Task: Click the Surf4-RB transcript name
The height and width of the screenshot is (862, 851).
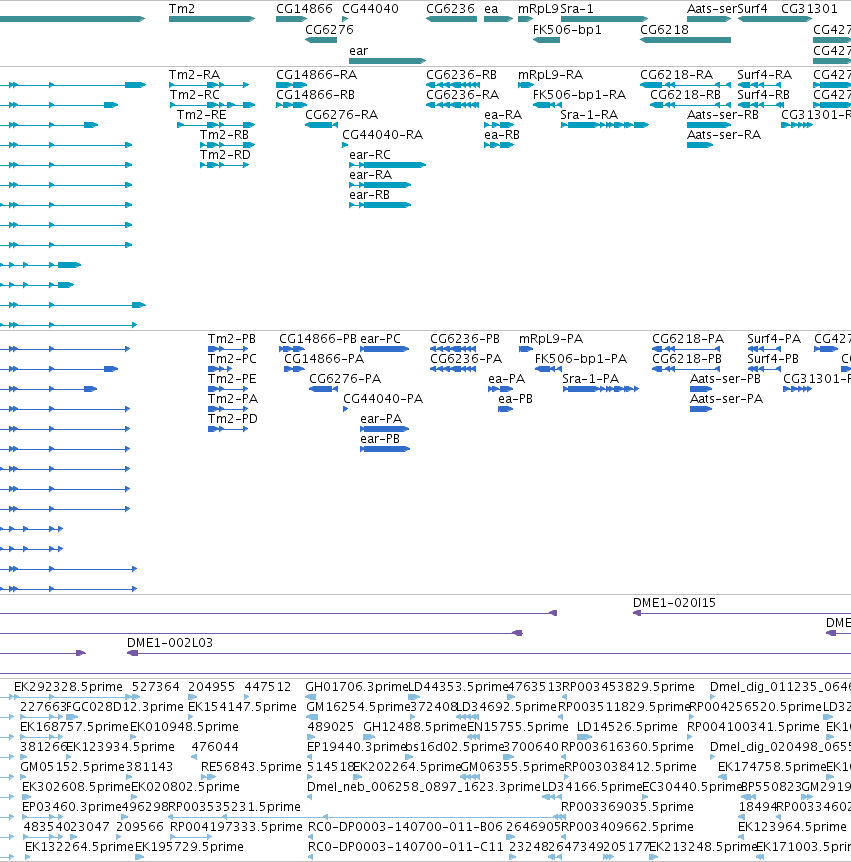Action: click(x=764, y=95)
